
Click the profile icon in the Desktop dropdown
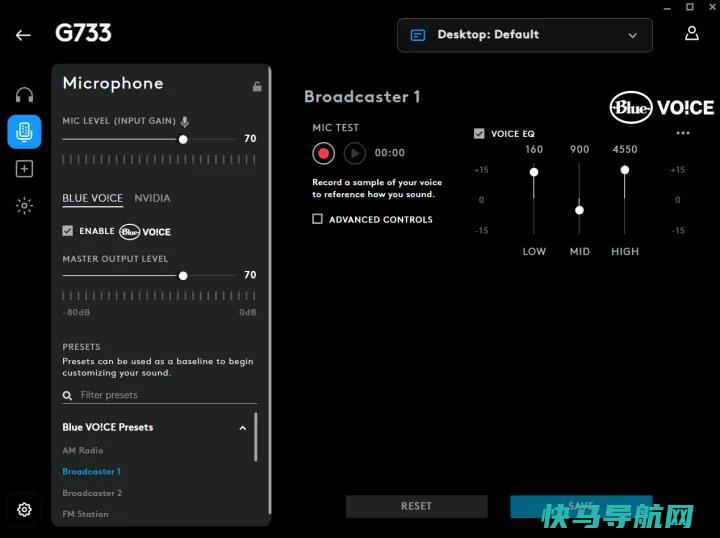(417, 35)
